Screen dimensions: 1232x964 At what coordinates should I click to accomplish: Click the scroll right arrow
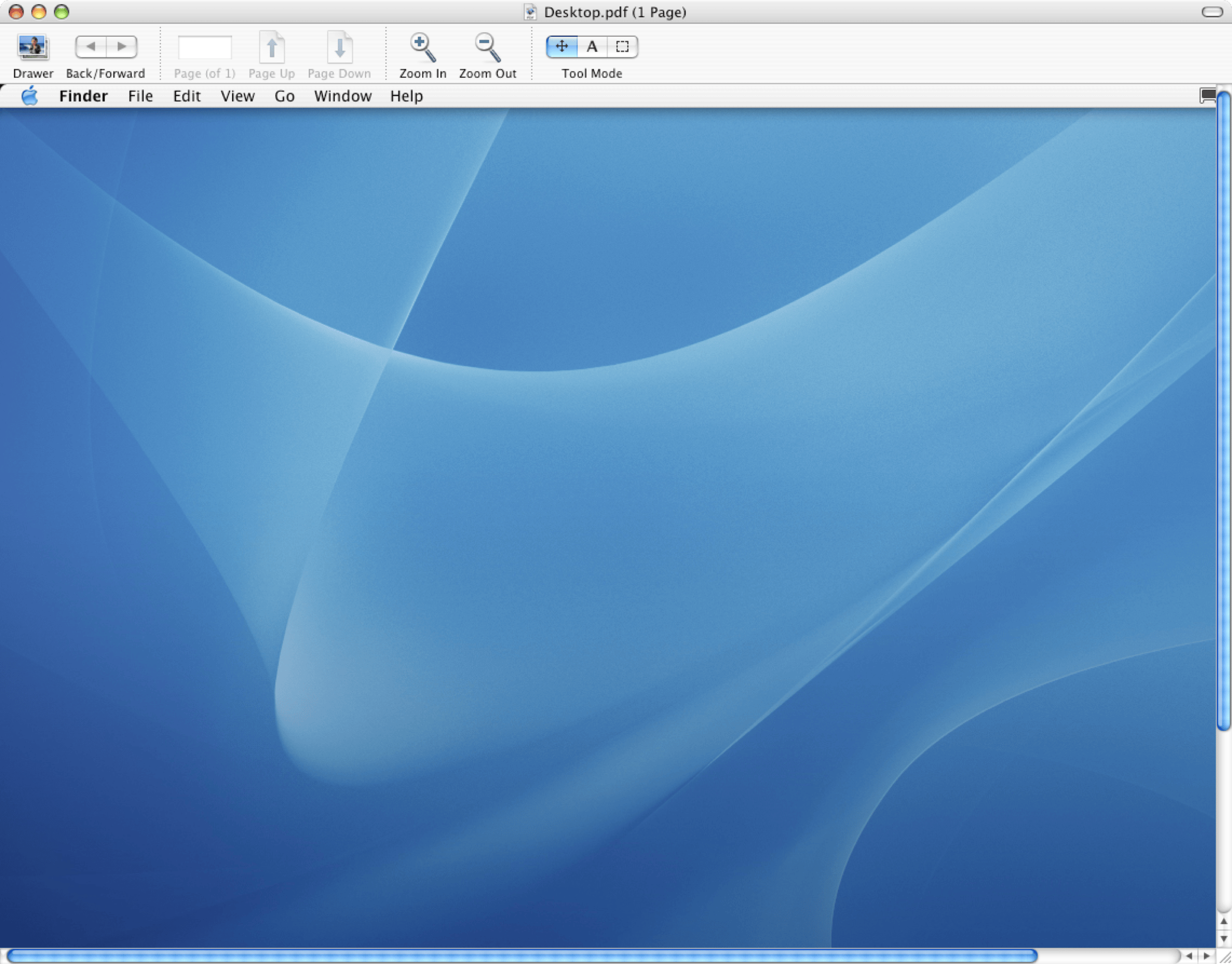tap(1207, 956)
